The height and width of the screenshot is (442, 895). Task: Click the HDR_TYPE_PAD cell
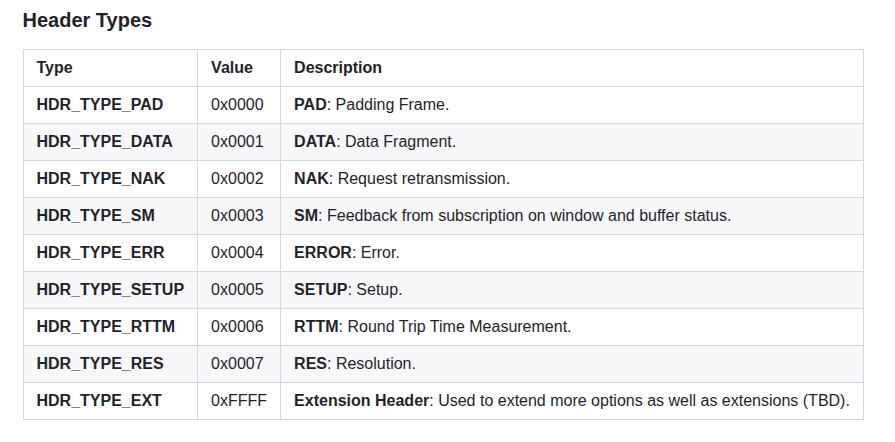click(x=100, y=105)
